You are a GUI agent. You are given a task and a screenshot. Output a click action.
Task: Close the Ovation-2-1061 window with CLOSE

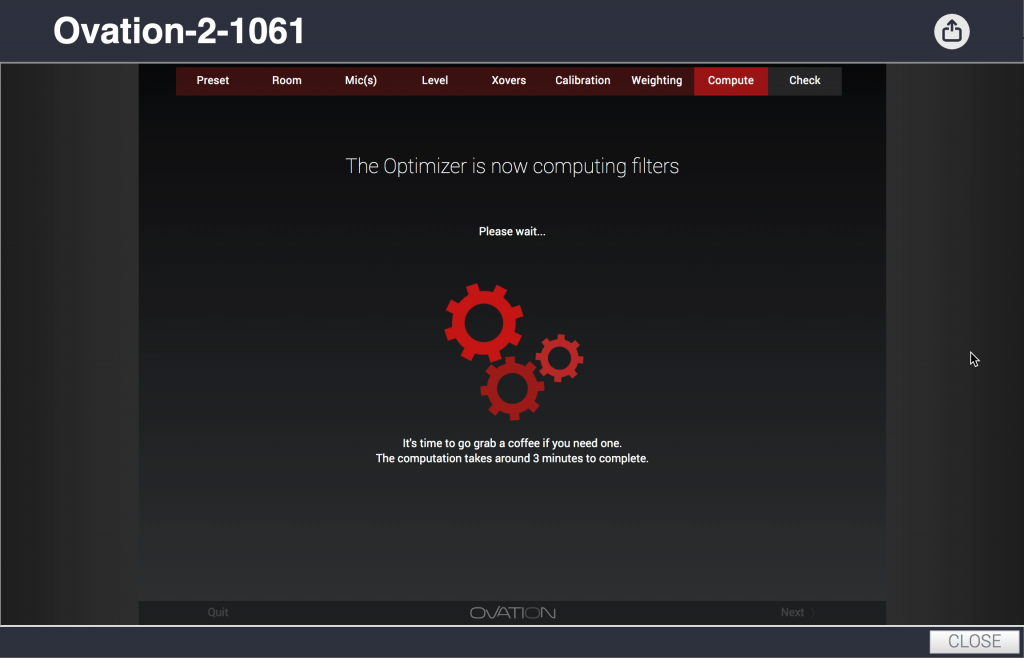click(974, 641)
